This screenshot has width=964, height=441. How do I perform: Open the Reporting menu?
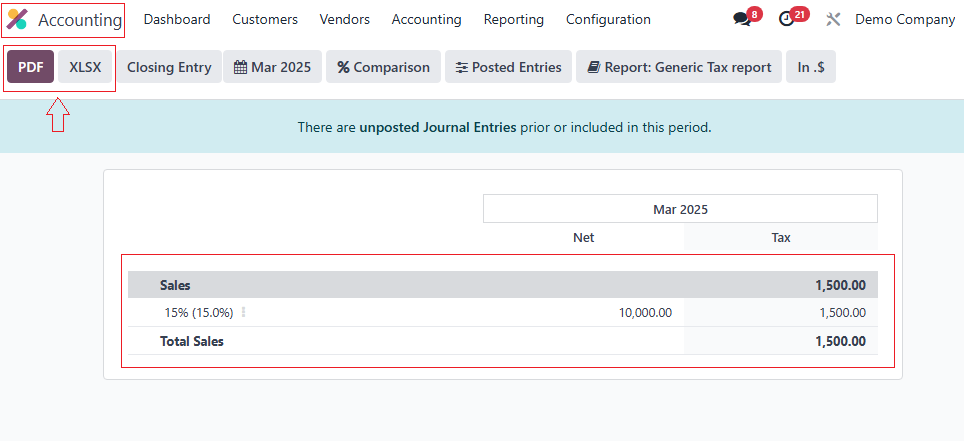tap(513, 20)
